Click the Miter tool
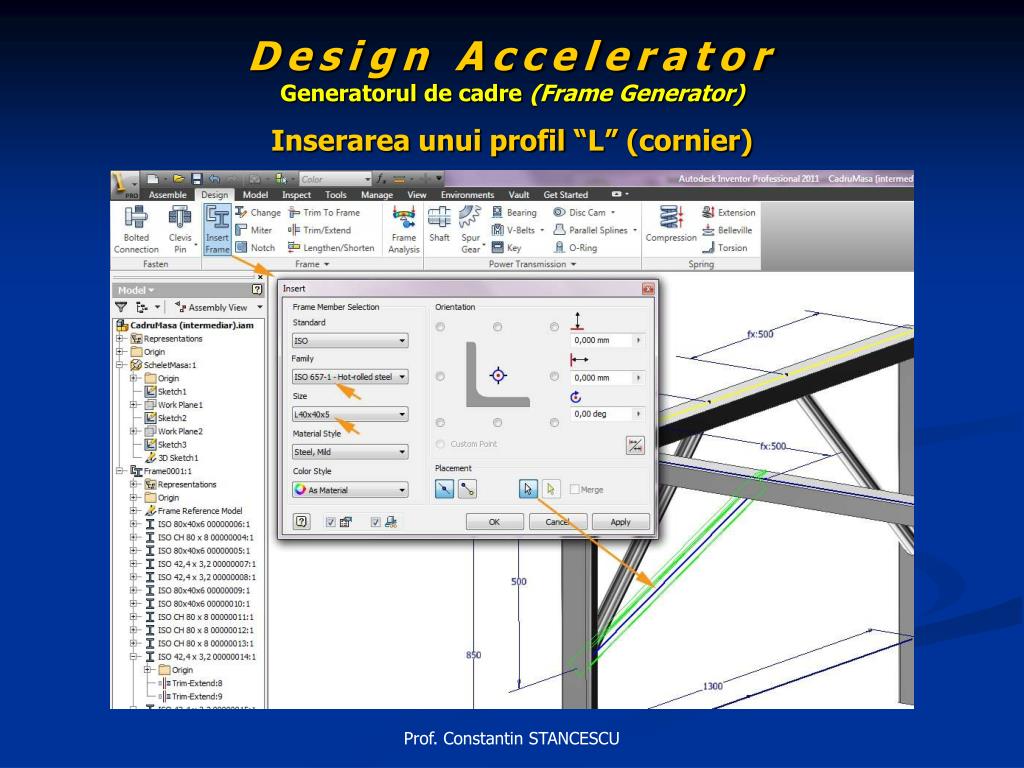Image resolution: width=1024 pixels, height=768 pixels. 253,230
